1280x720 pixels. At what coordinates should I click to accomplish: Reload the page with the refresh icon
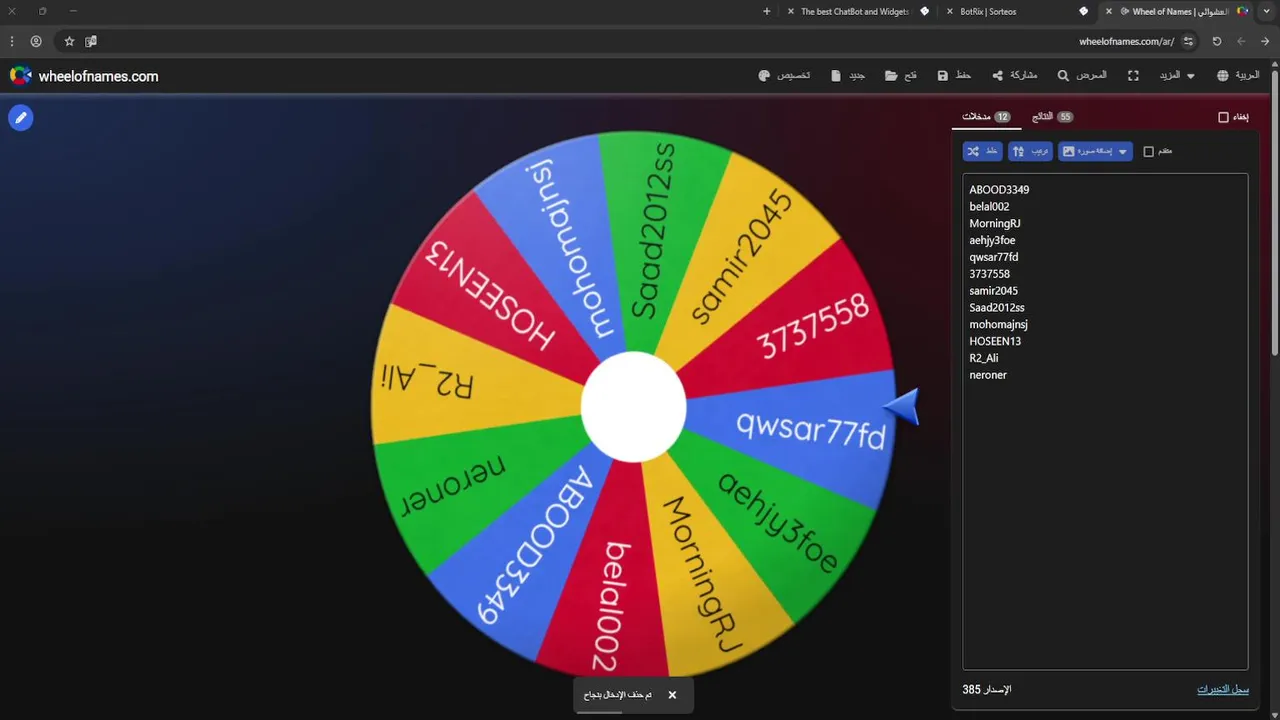point(1217,41)
